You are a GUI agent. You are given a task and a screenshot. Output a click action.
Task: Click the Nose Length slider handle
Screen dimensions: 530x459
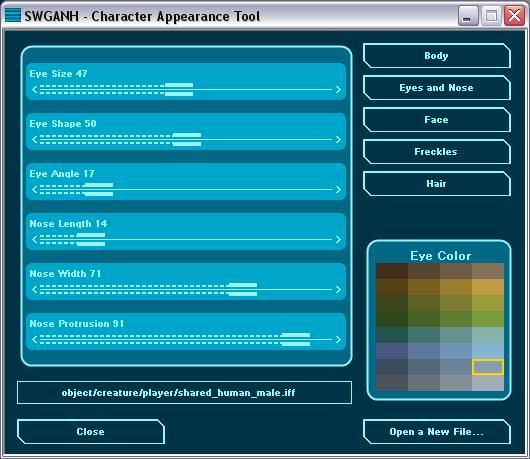click(91, 240)
